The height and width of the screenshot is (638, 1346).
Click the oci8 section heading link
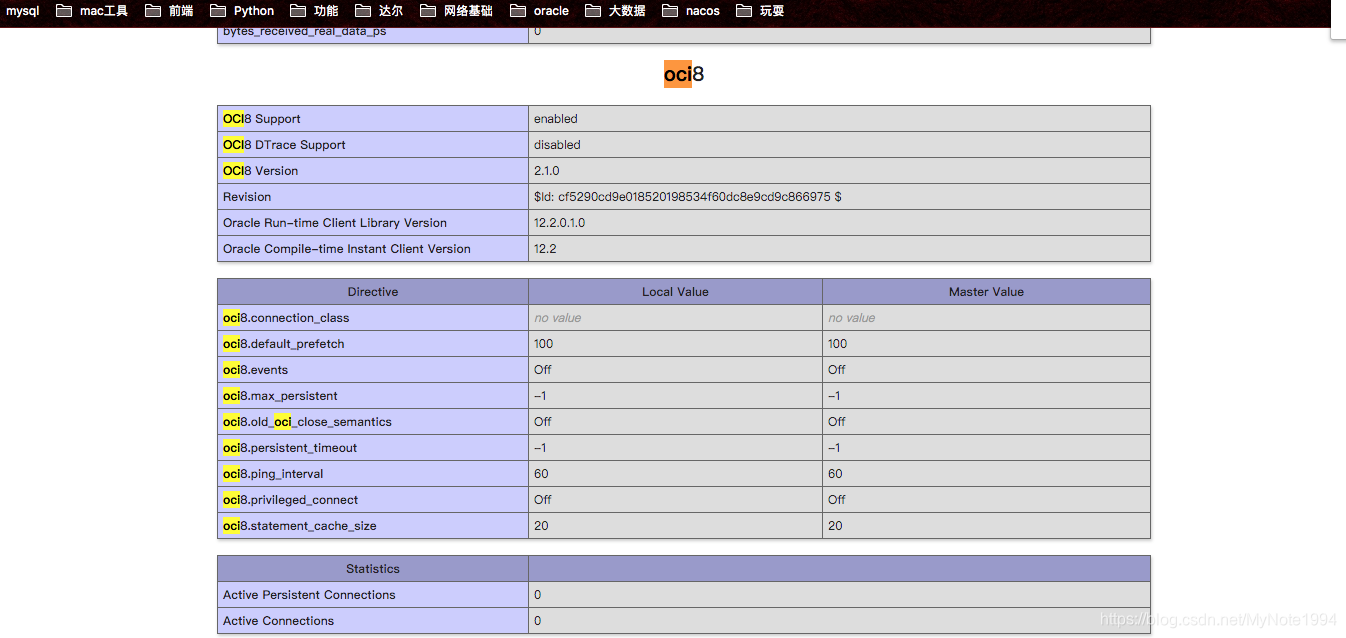[684, 74]
